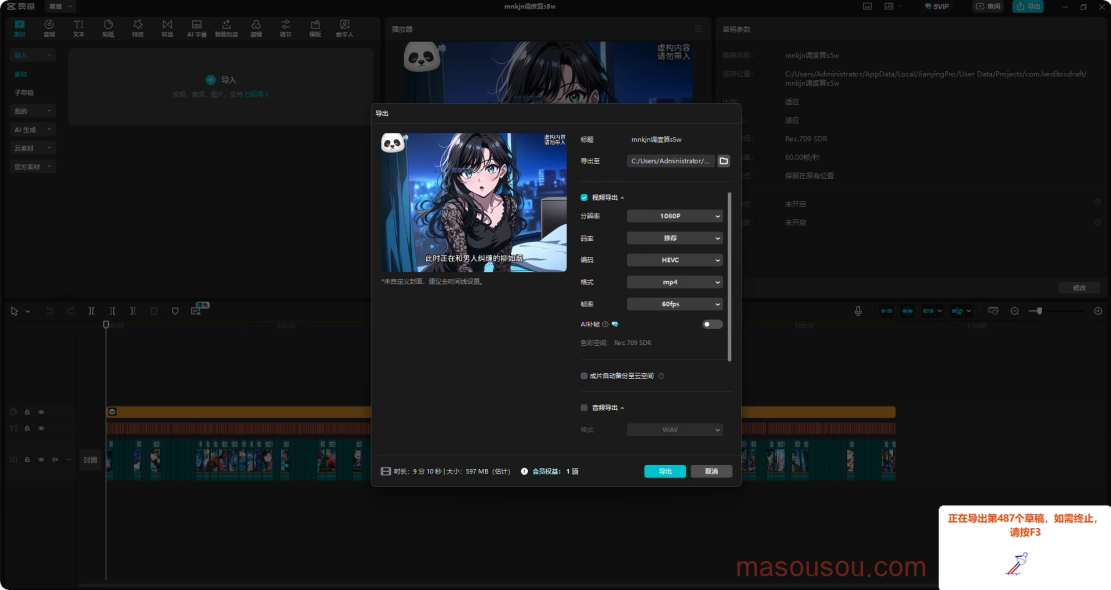Open the Transitions tab in the top toolbar

167,28
